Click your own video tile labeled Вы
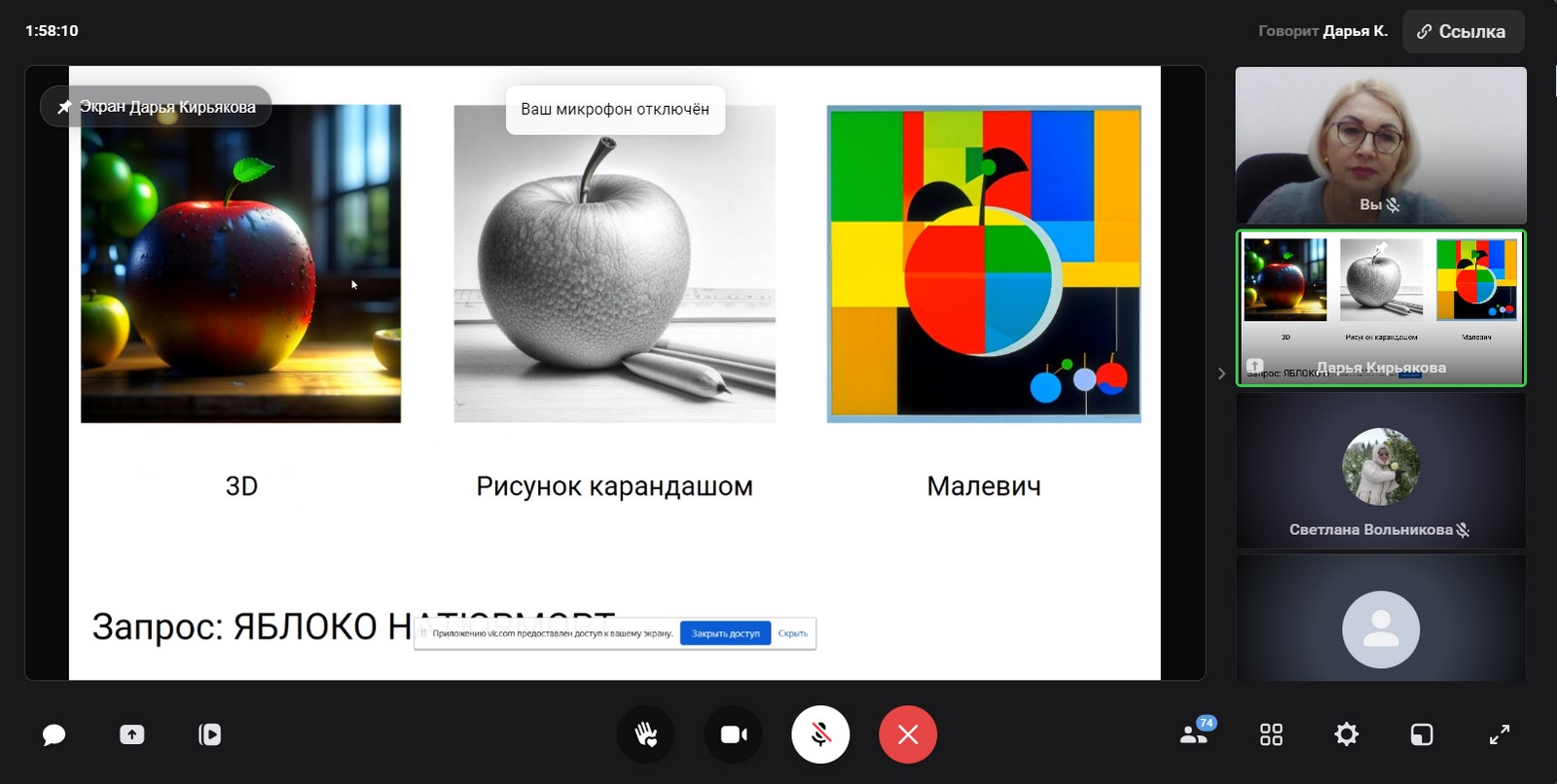The width and height of the screenshot is (1557, 784). [1380, 145]
